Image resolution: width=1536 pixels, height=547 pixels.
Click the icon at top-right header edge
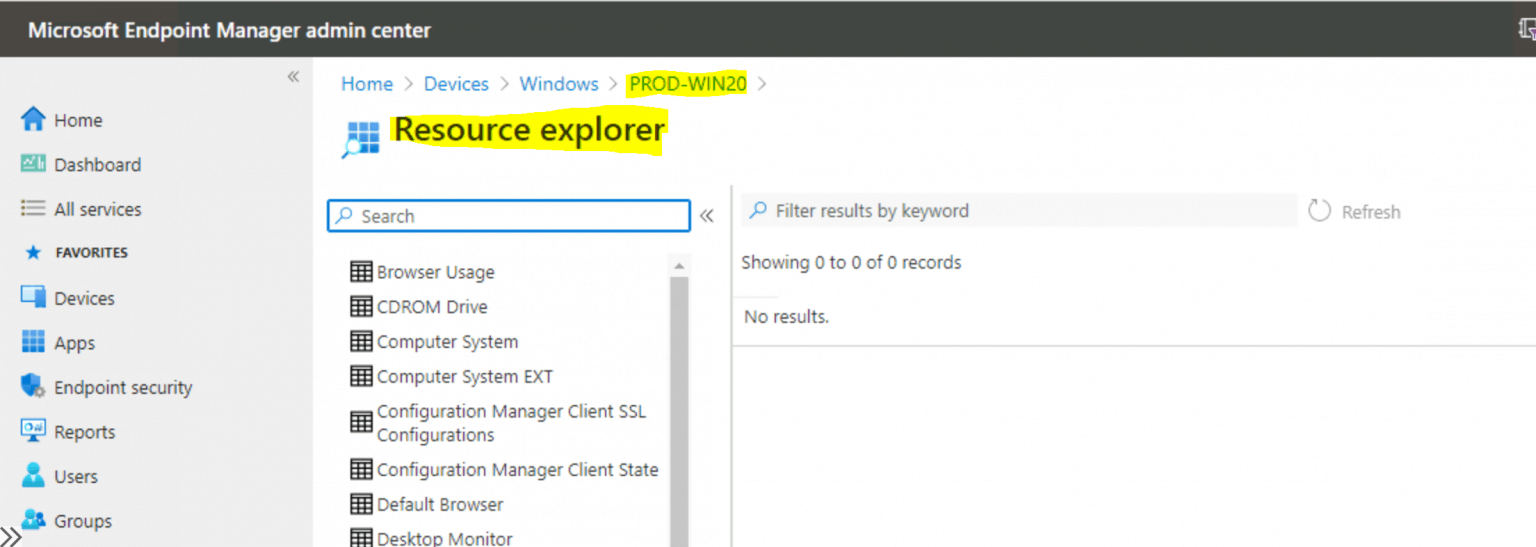(x=1527, y=30)
